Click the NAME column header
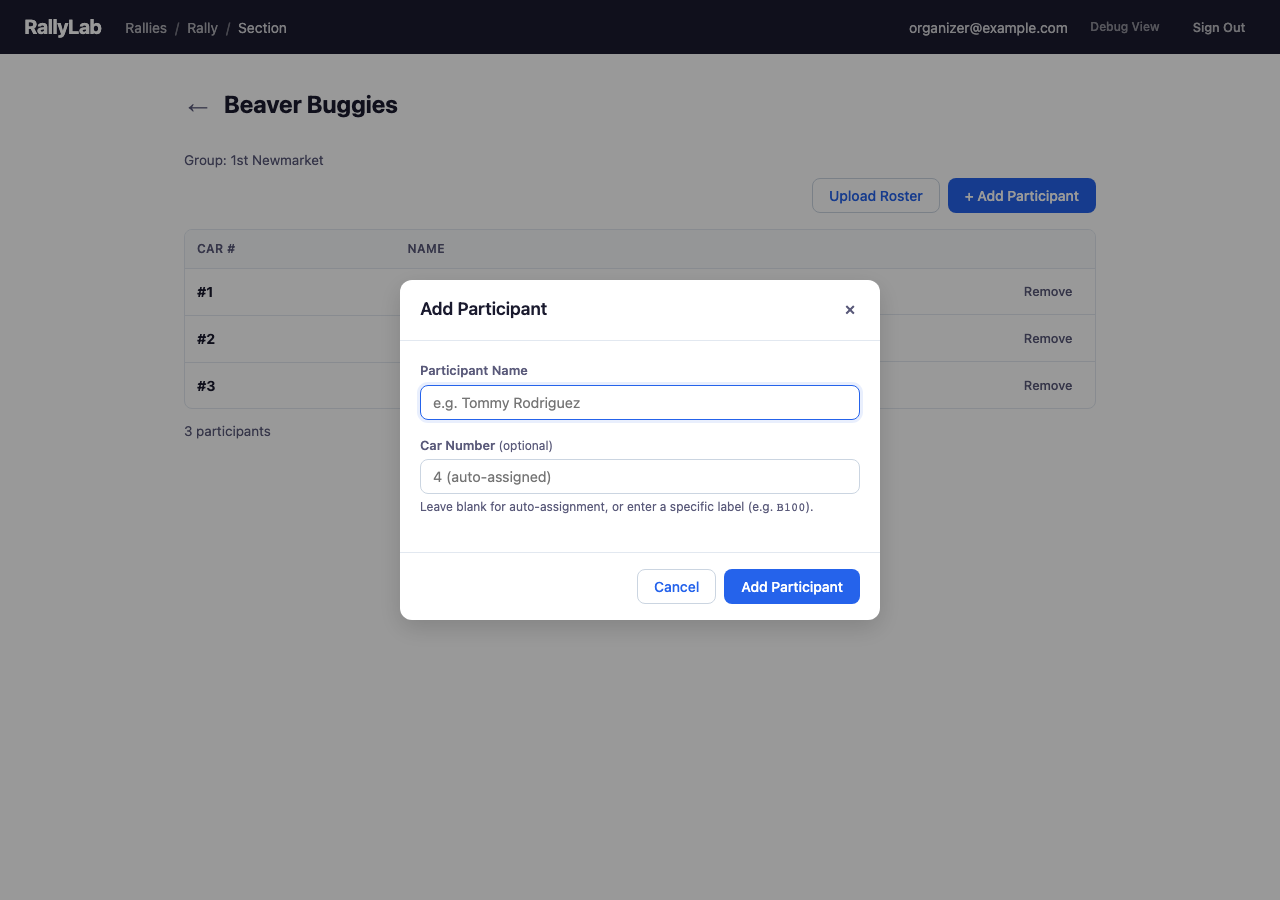 (x=426, y=248)
